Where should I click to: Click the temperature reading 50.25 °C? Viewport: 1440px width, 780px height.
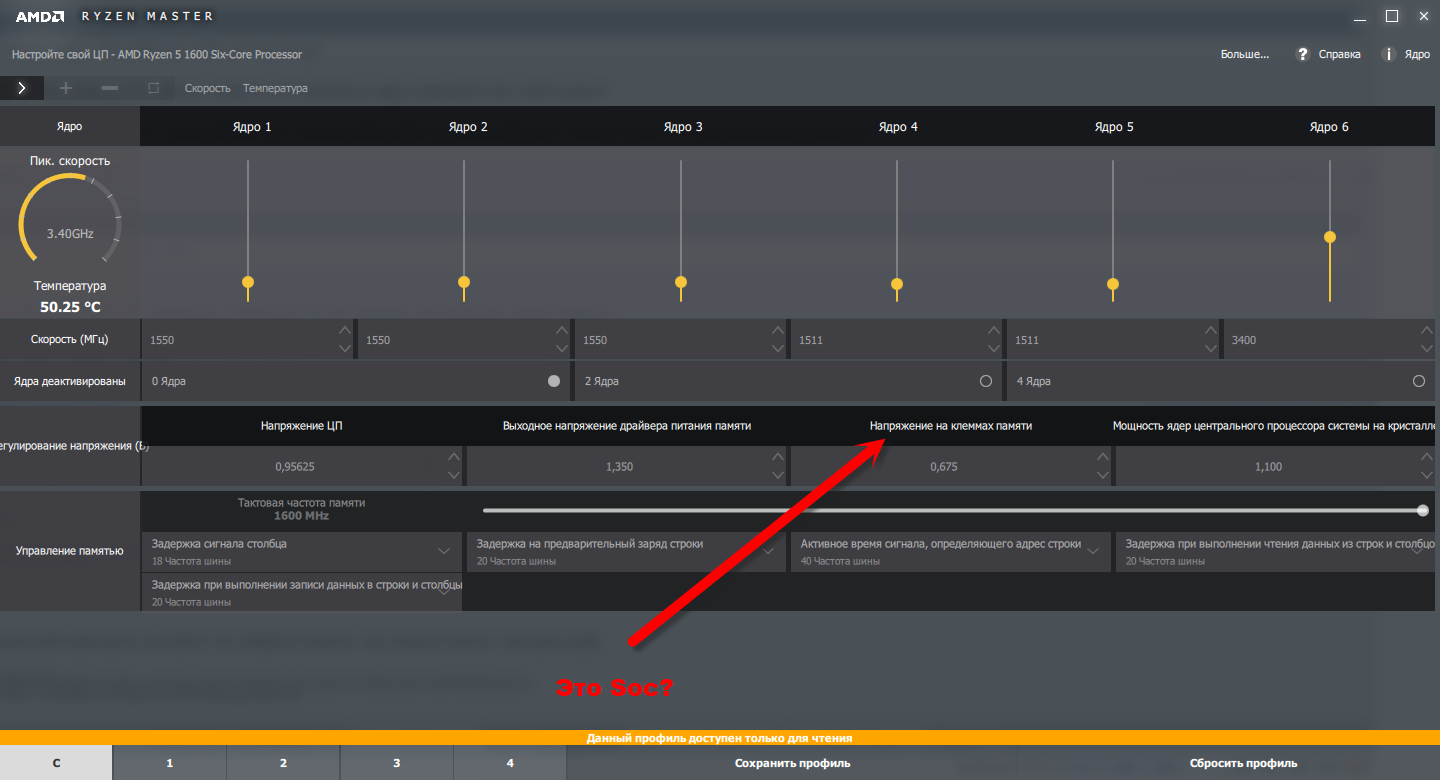[70, 307]
